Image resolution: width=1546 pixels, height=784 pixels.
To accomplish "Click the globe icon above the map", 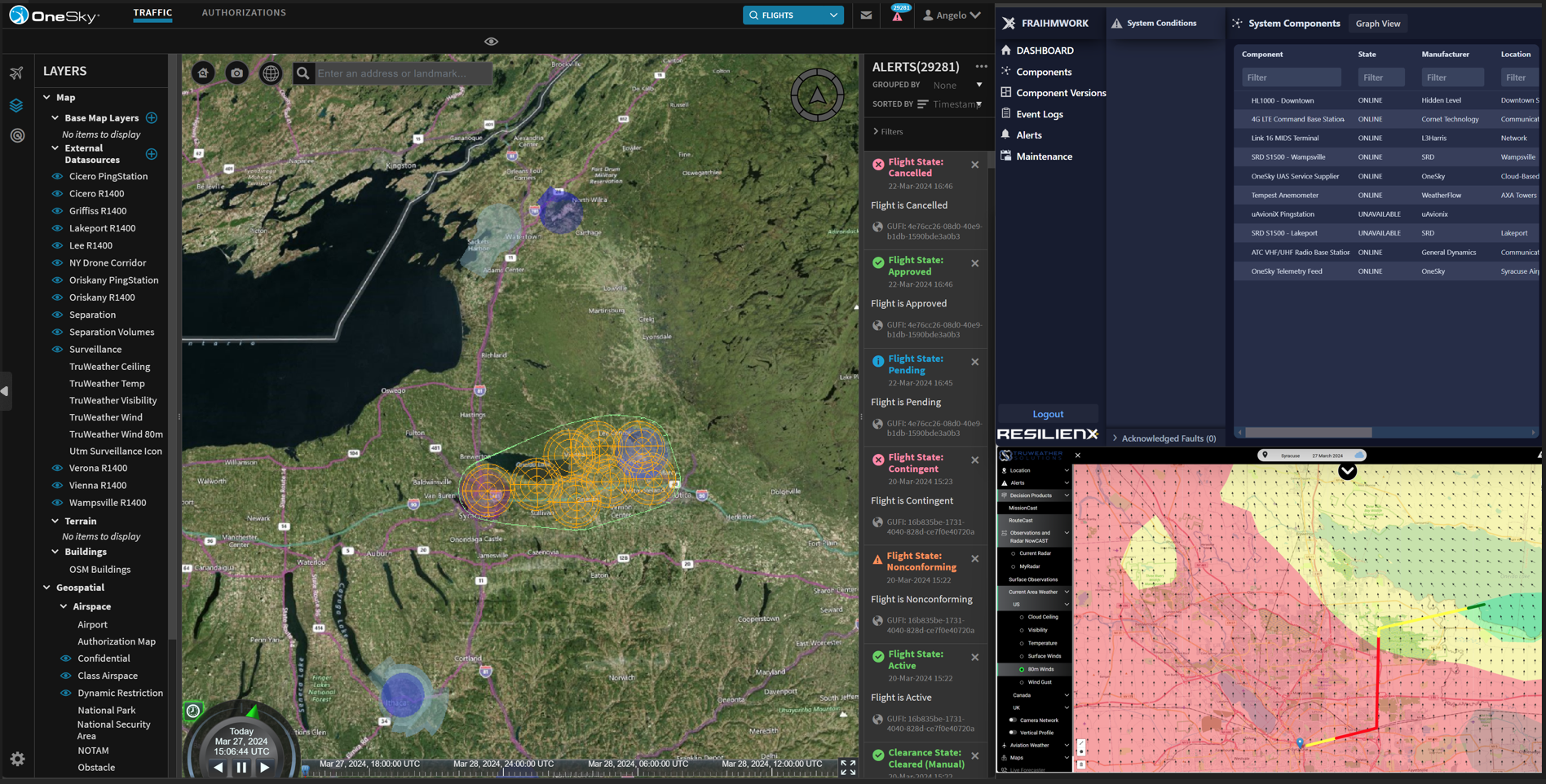I will click(270, 73).
